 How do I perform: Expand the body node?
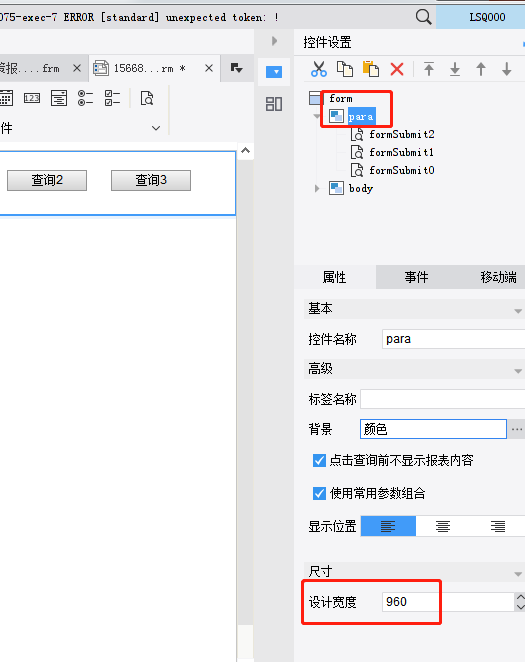[x=317, y=188]
